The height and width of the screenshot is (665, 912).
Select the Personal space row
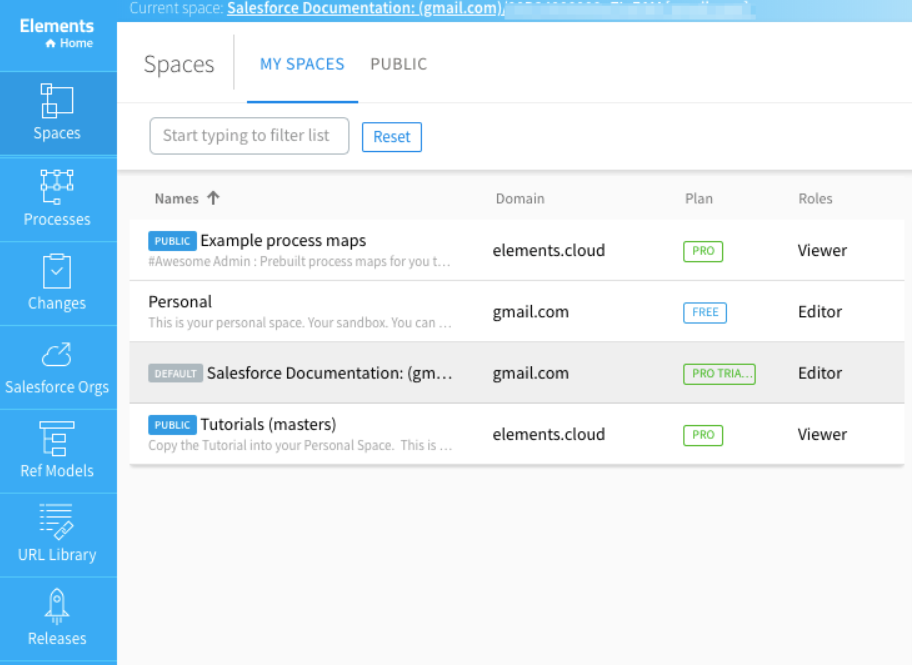tap(516, 311)
